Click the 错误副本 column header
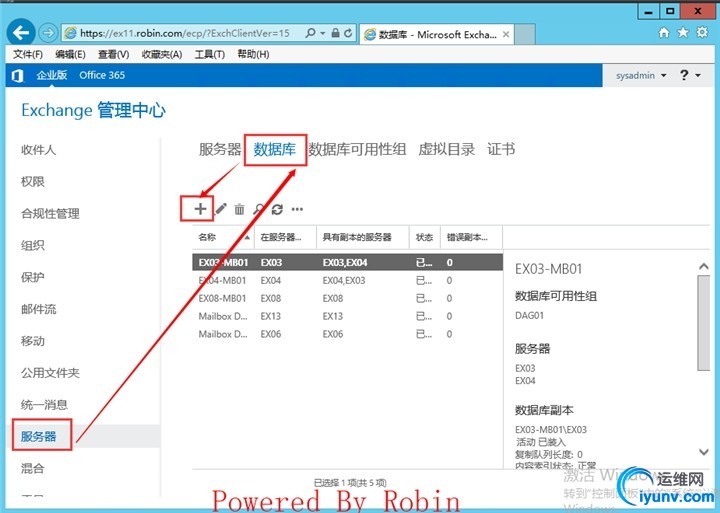Image resolution: width=720 pixels, height=513 pixels. pos(472,237)
